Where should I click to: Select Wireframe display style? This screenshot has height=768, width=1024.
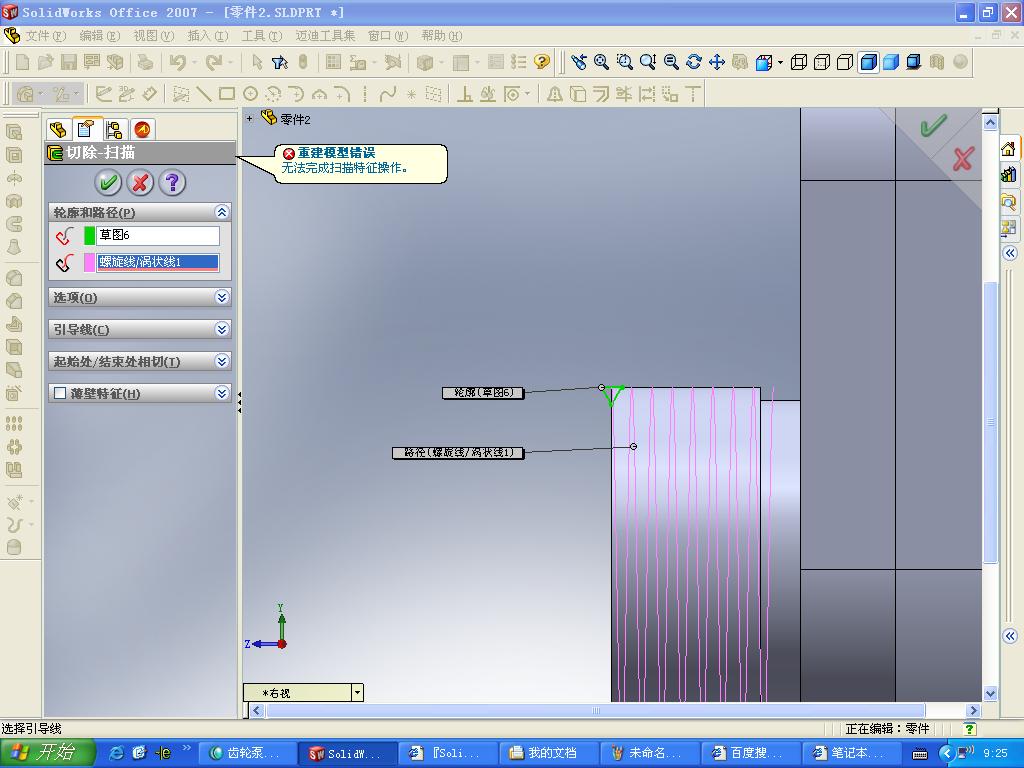tap(799, 62)
